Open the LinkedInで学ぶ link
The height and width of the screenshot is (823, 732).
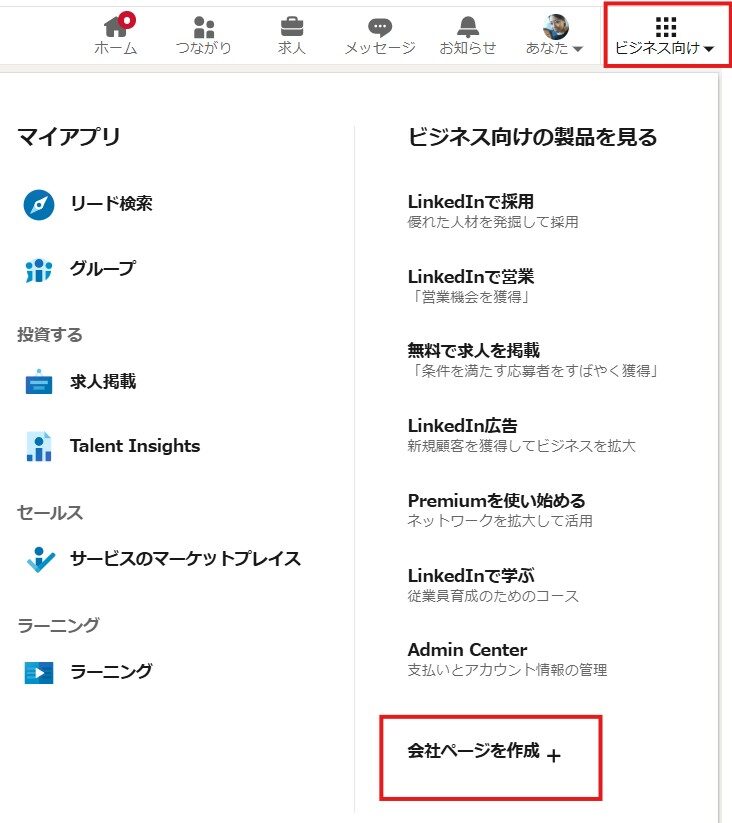pyautogui.click(x=471, y=576)
